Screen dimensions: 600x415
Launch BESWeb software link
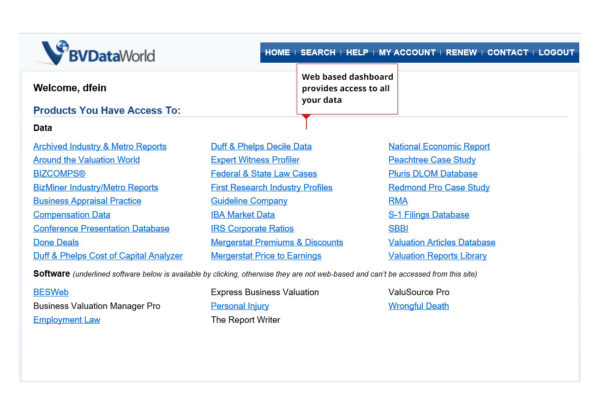51,292
